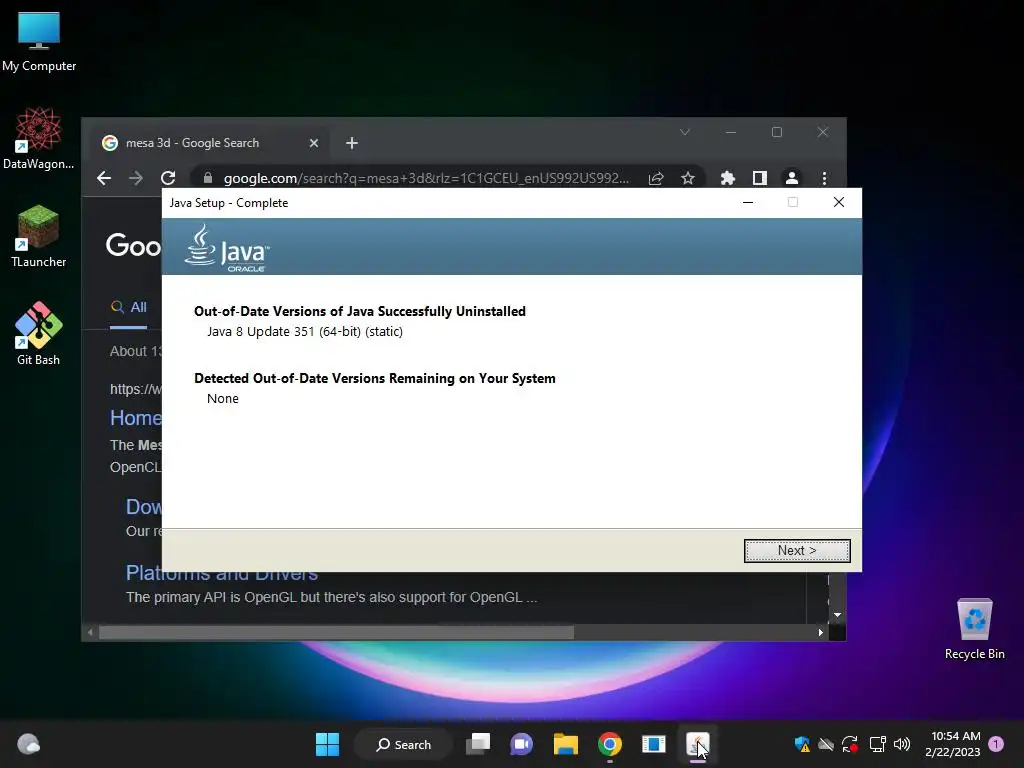Click the Chrome address bar URL
Image resolution: width=1024 pixels, height=768 pixels.
tap(426, 178)
